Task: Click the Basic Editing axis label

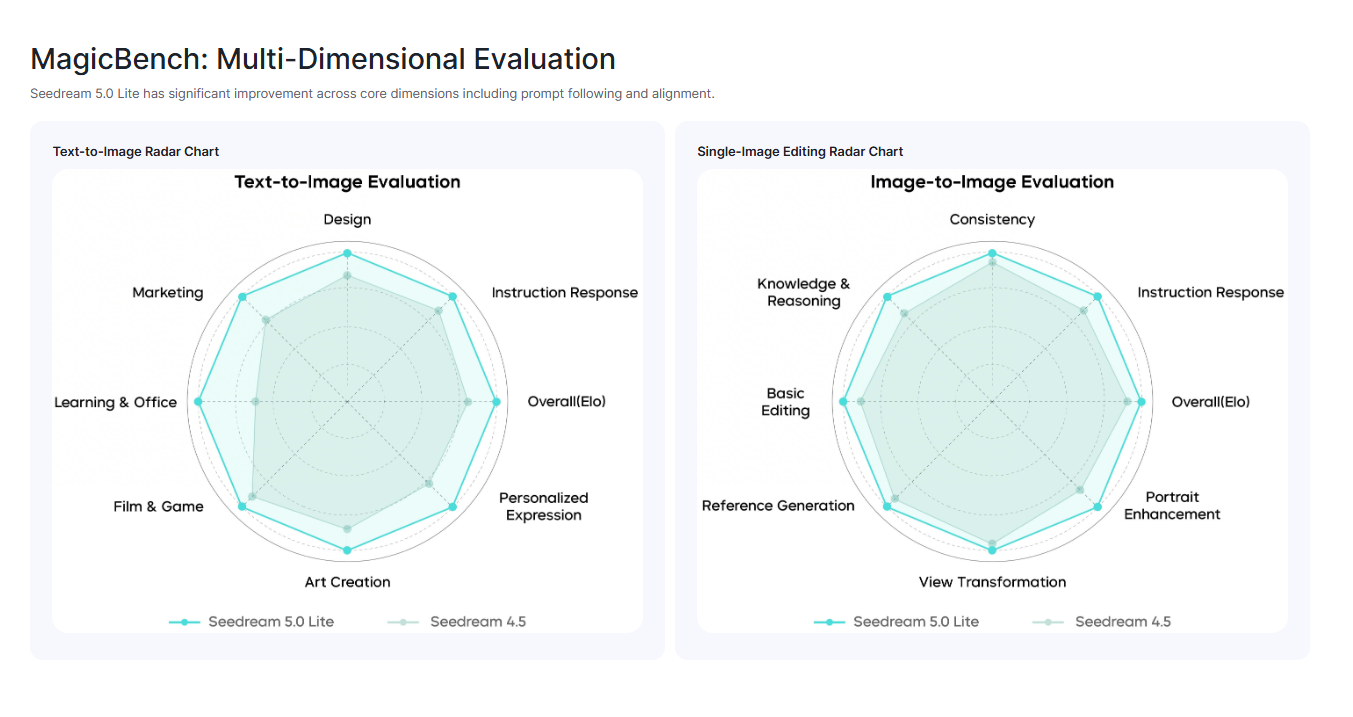Action: (785, 402)
